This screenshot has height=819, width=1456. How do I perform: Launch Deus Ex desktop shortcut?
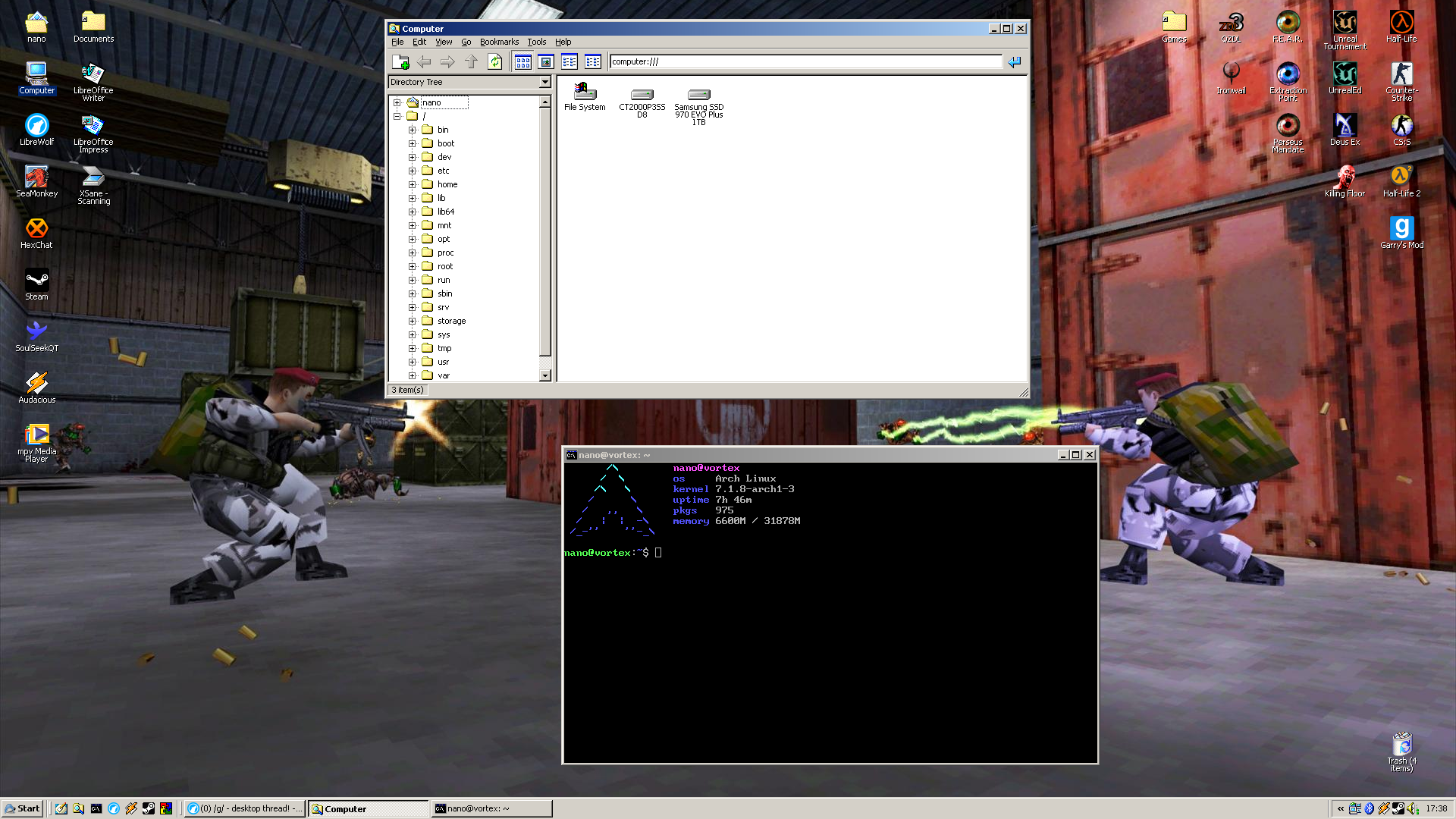[1345, 130]
